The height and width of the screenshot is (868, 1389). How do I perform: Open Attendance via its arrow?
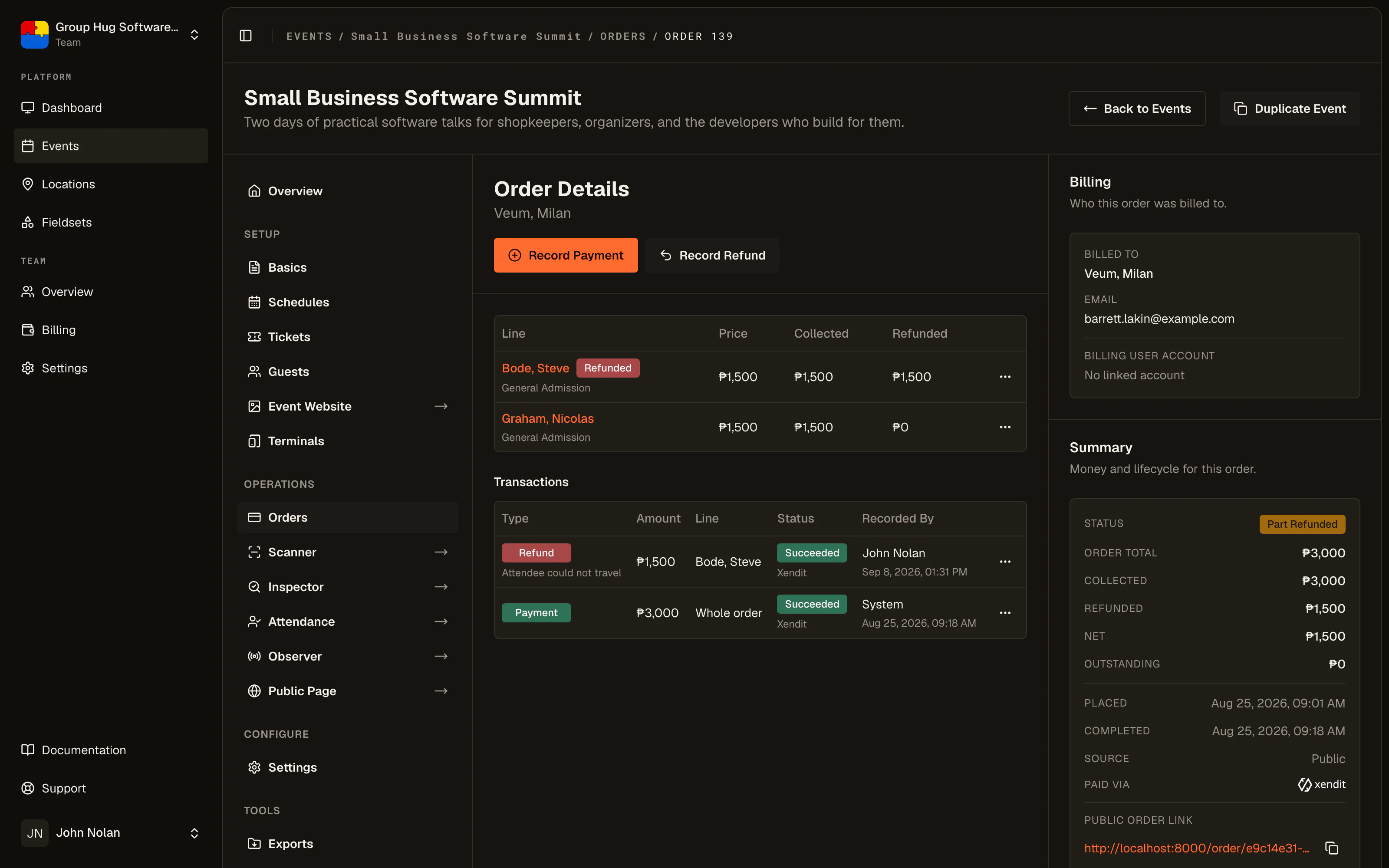pos(441,622)
